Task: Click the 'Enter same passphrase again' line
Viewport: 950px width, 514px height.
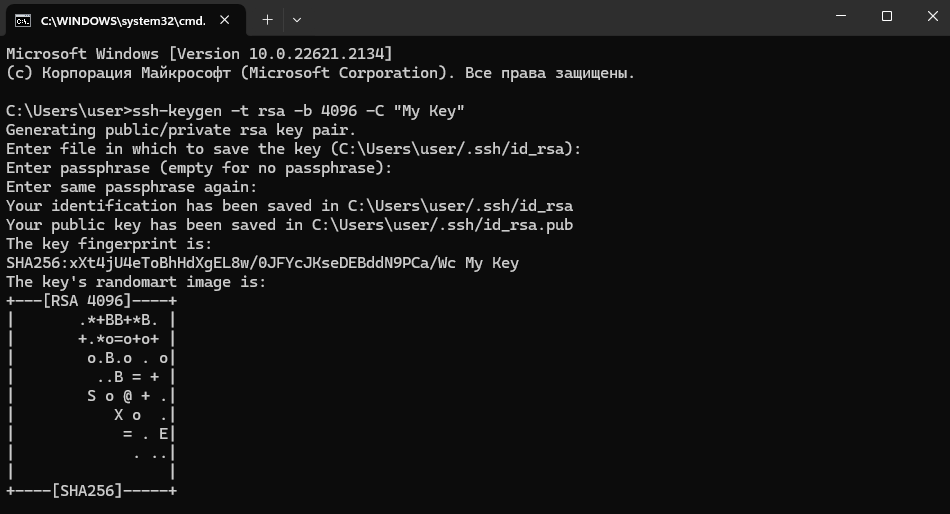Action: [131, 187]
